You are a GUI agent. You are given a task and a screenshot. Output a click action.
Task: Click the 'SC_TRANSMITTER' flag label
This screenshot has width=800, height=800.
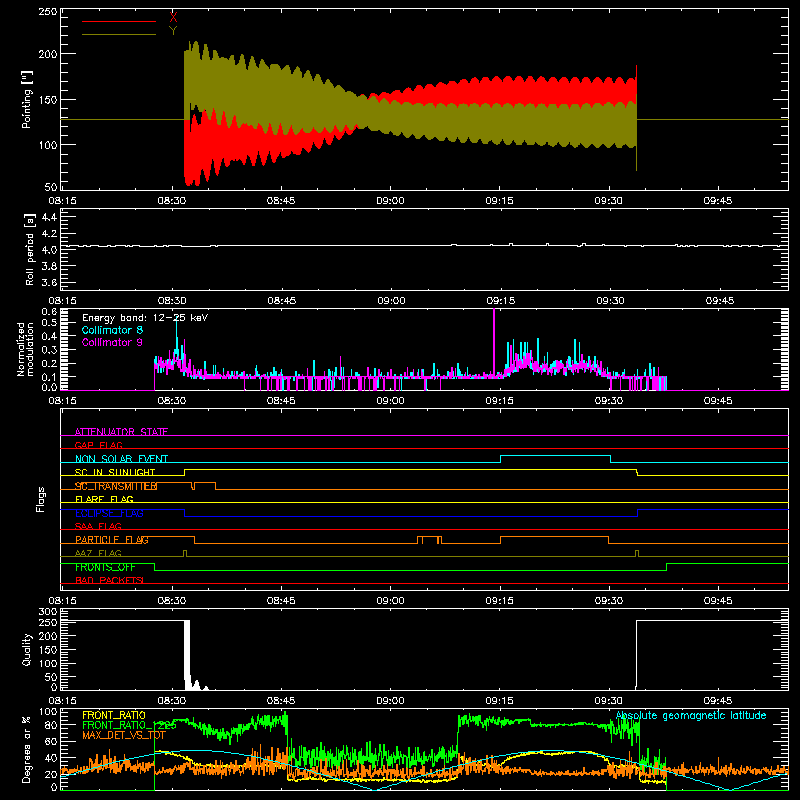tap(116, 486)
